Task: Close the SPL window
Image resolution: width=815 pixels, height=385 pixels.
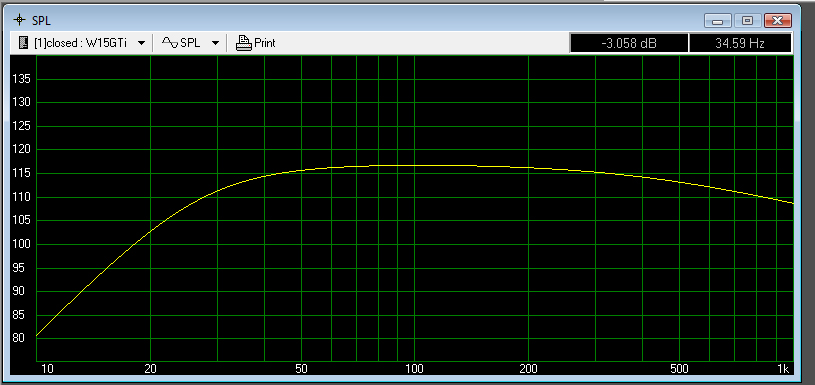Action: pyautogui.click(x=778, y=21)
